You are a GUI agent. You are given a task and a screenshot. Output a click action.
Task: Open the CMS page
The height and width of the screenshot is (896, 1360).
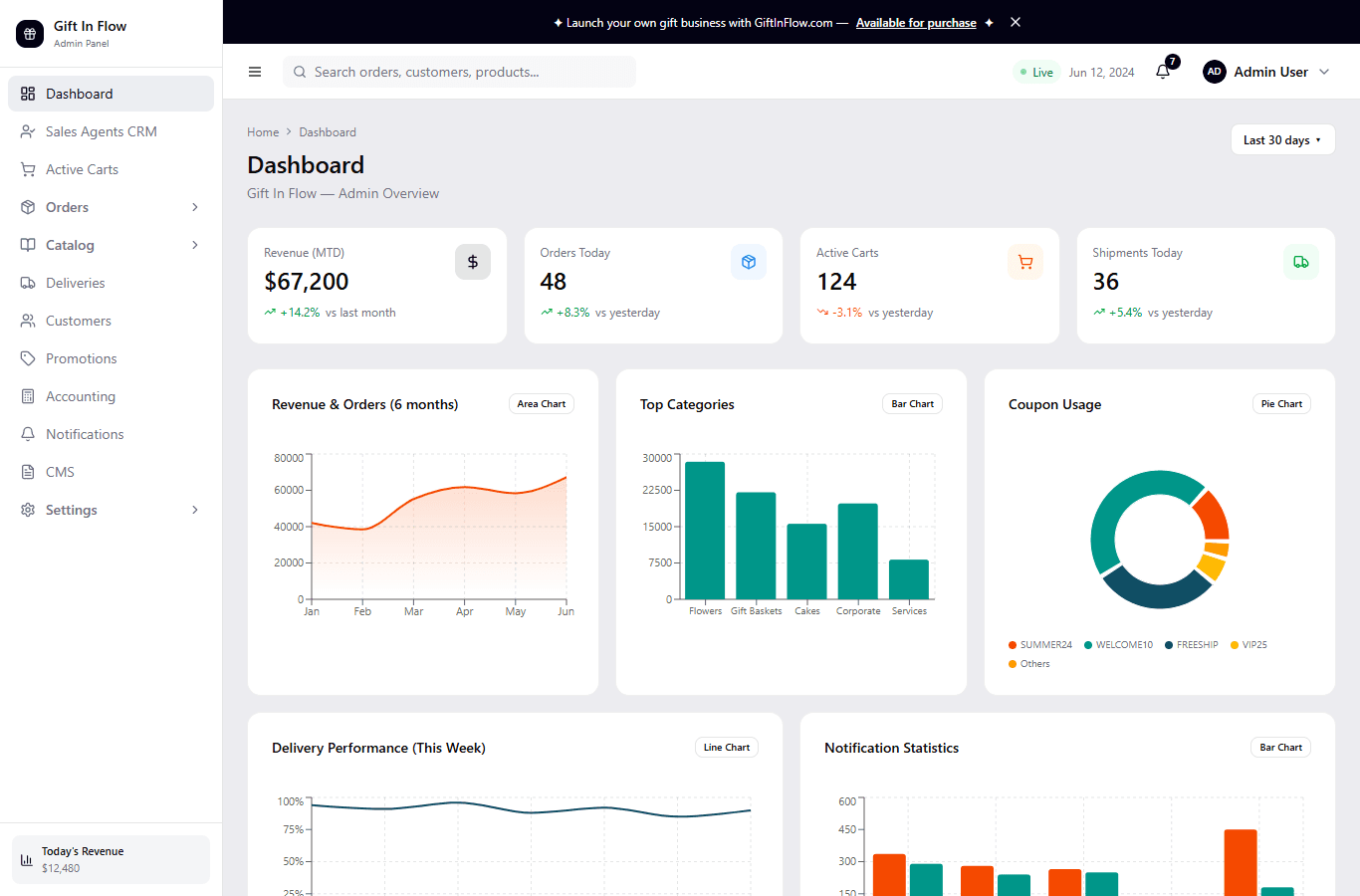tap(111, 472)
